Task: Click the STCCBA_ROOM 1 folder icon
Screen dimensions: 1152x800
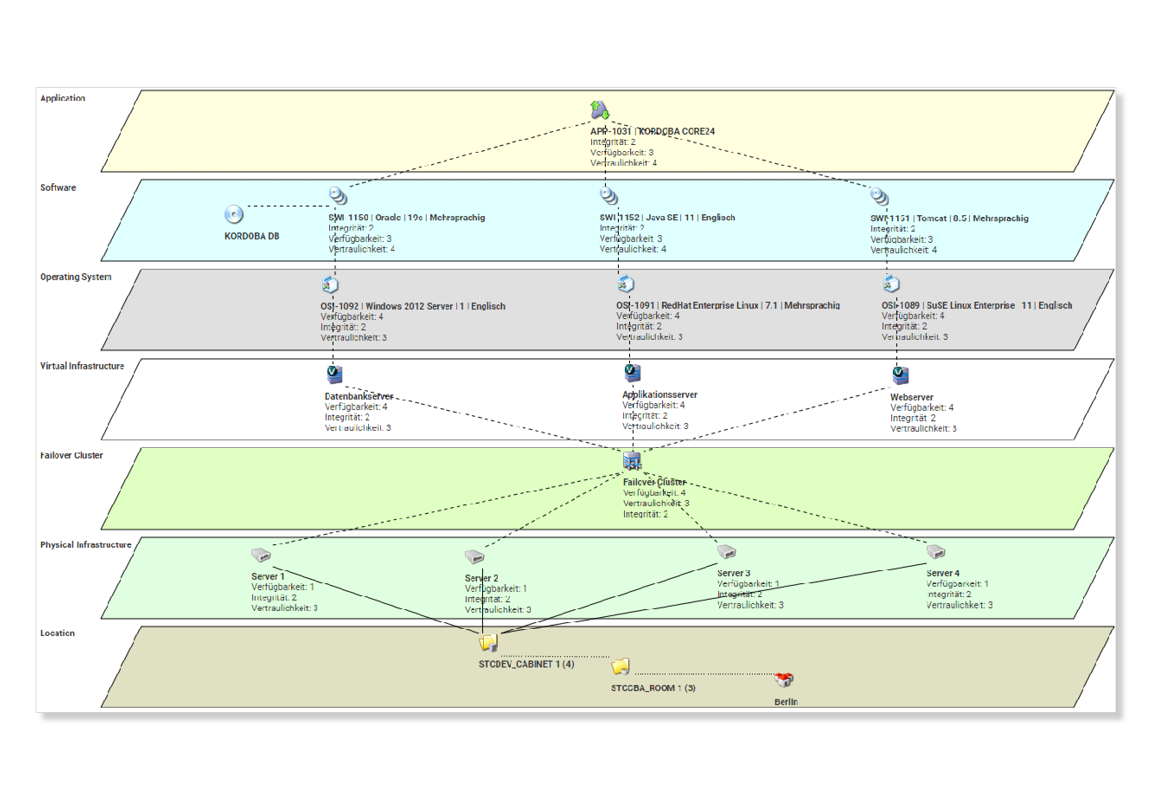Action: tap(621, 667)
